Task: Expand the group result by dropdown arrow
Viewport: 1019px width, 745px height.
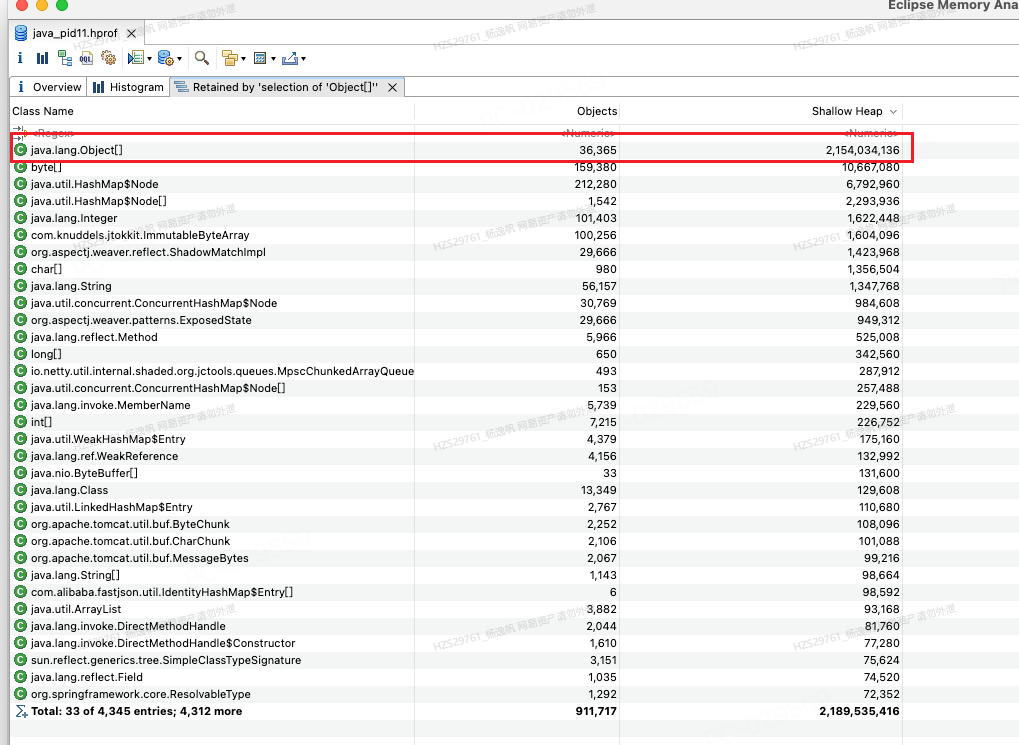Action: [x=243, y=59]
